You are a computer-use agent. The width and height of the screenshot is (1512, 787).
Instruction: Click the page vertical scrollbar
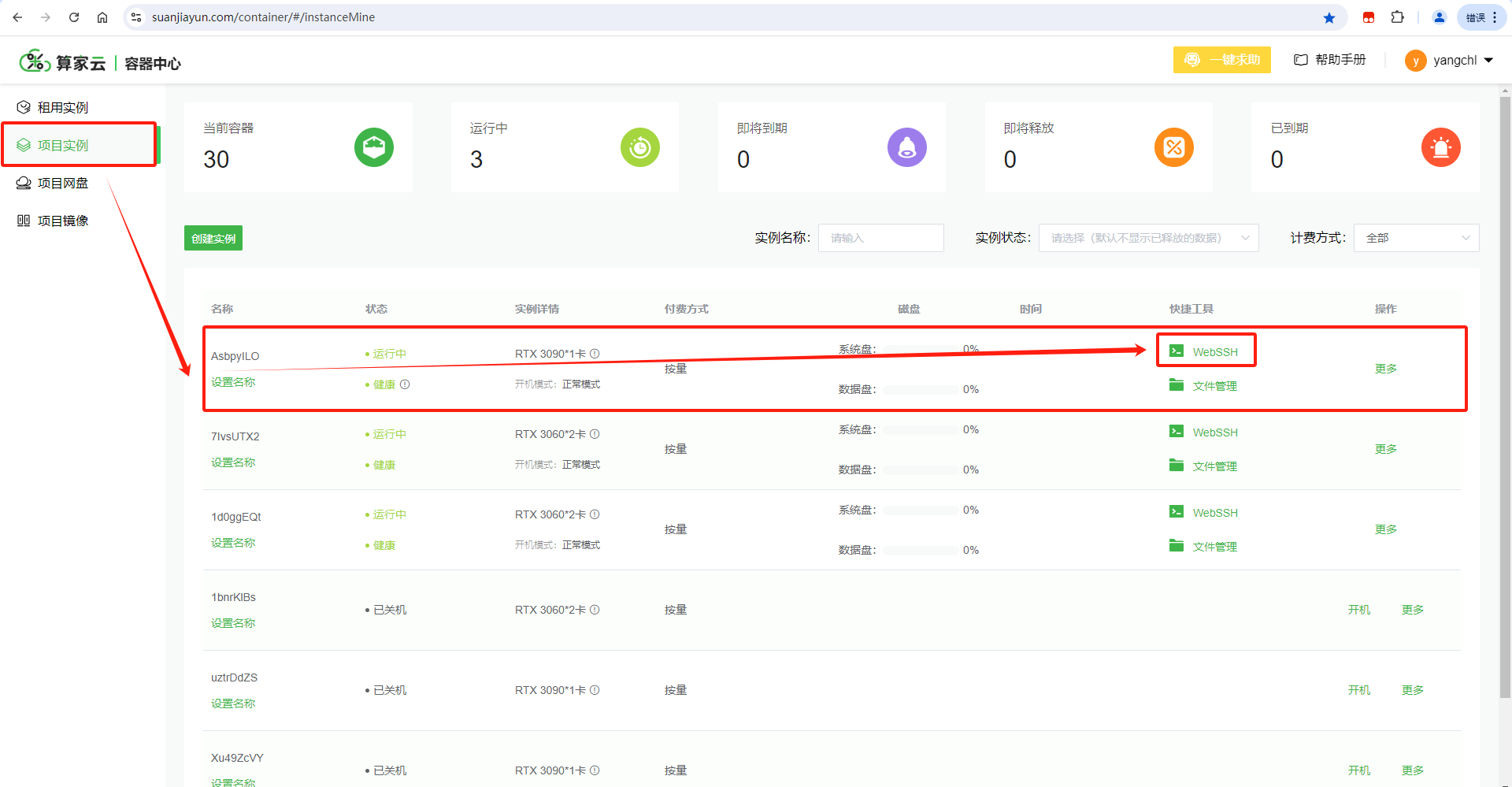pos(1505,398)
